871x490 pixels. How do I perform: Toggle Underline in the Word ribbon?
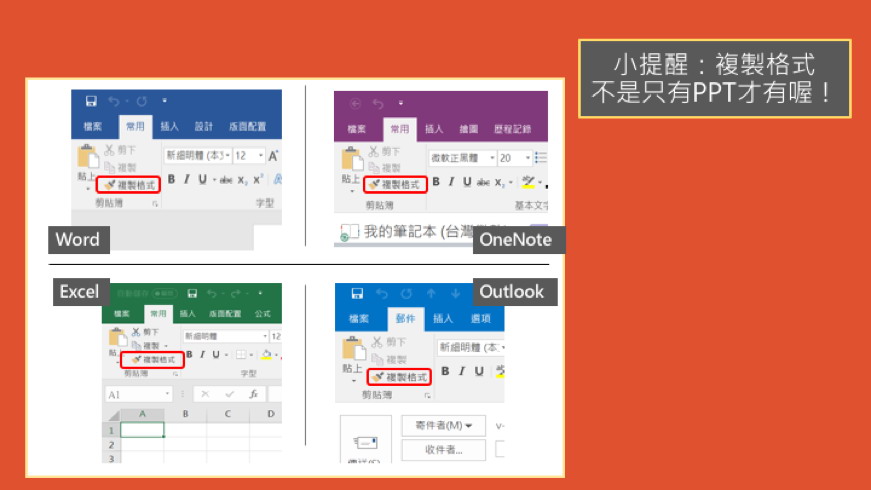[x=203, y=179]
